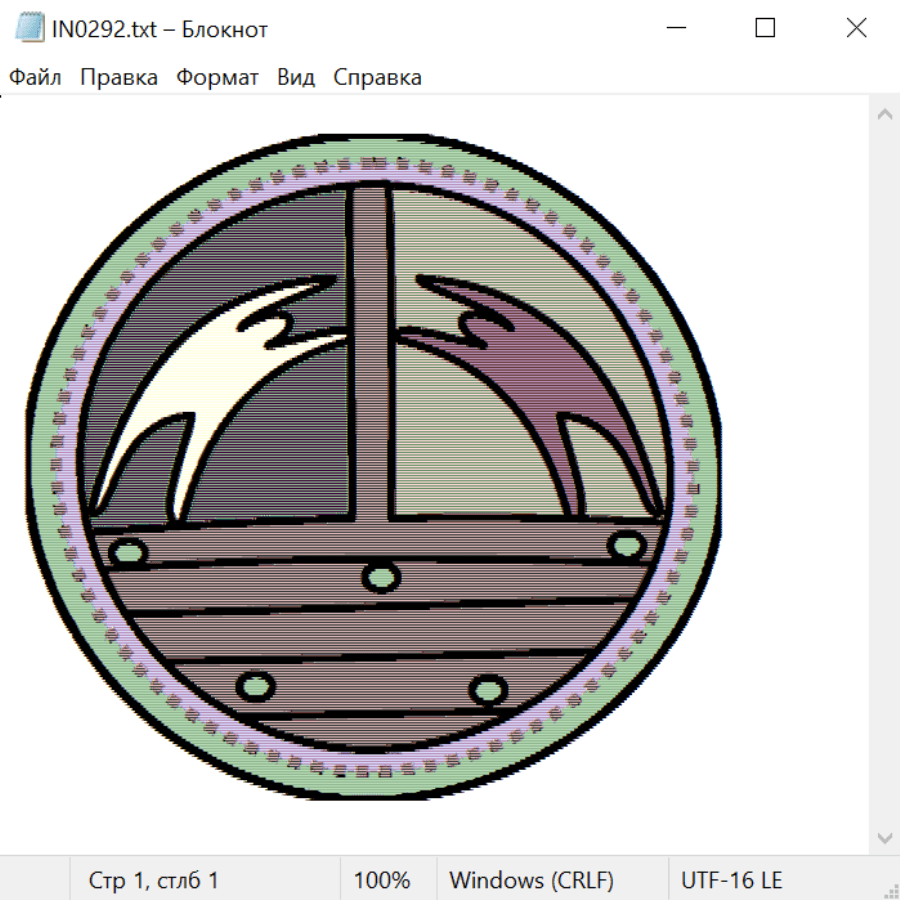
Task: Open the Формат menu
Action: pyautogui.click(x=217, y=78)
